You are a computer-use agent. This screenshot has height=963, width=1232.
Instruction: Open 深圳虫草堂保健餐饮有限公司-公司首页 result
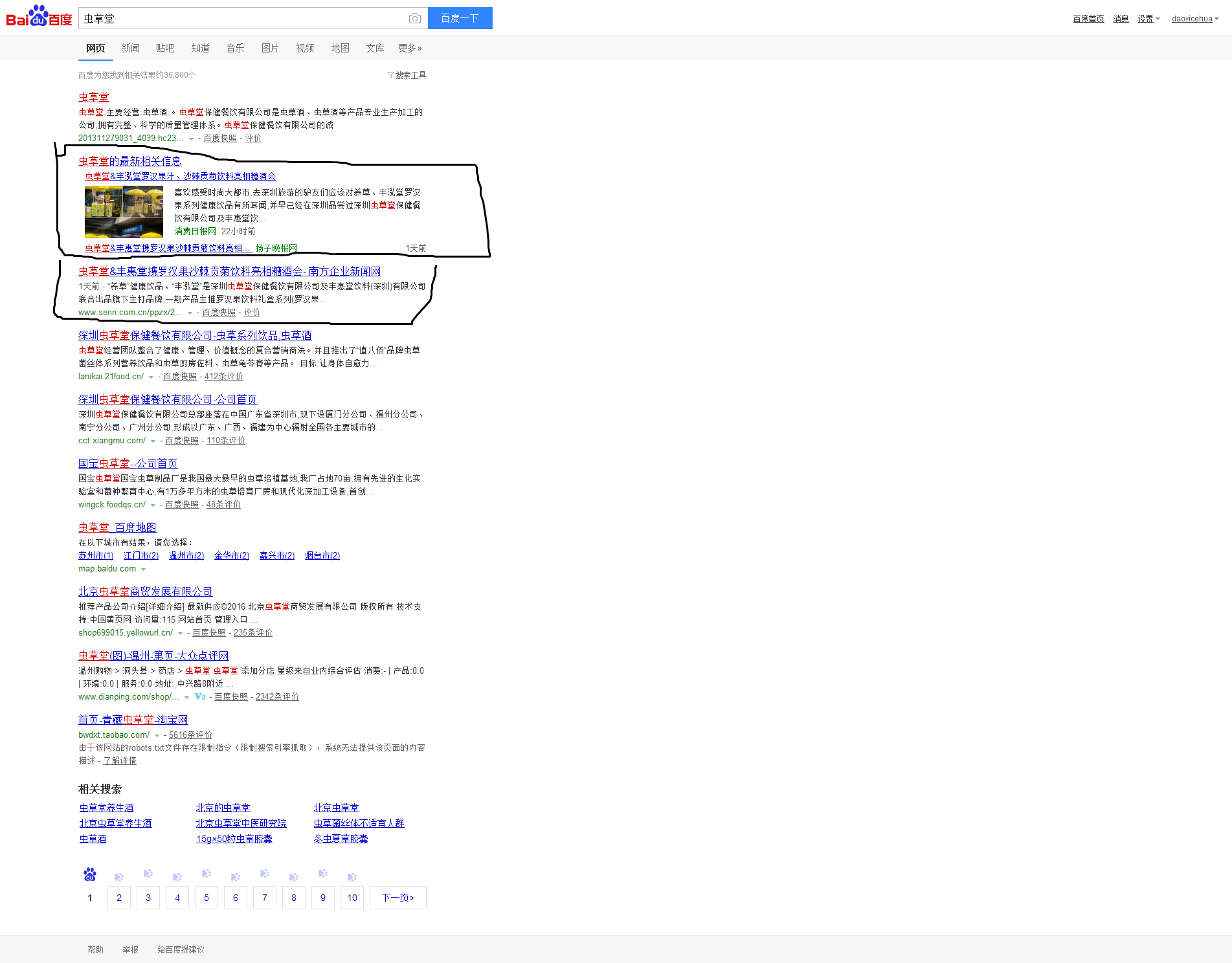coord(168,399)
